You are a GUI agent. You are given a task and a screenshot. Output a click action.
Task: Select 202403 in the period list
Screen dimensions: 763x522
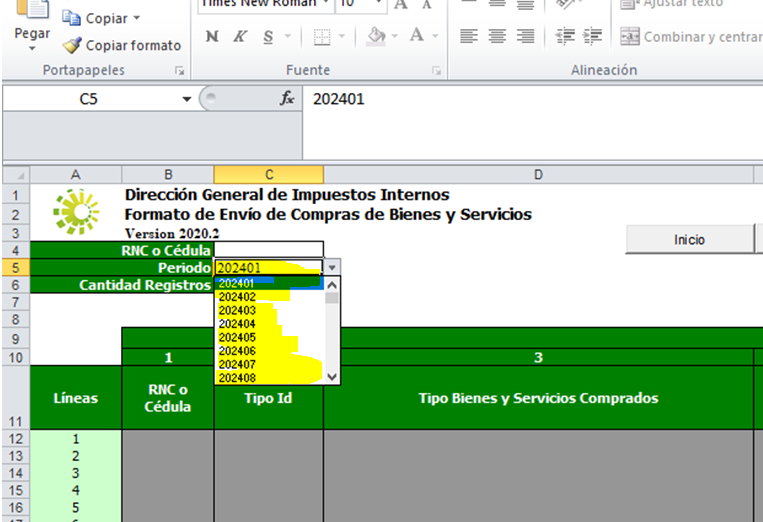[x=269, y=310]
